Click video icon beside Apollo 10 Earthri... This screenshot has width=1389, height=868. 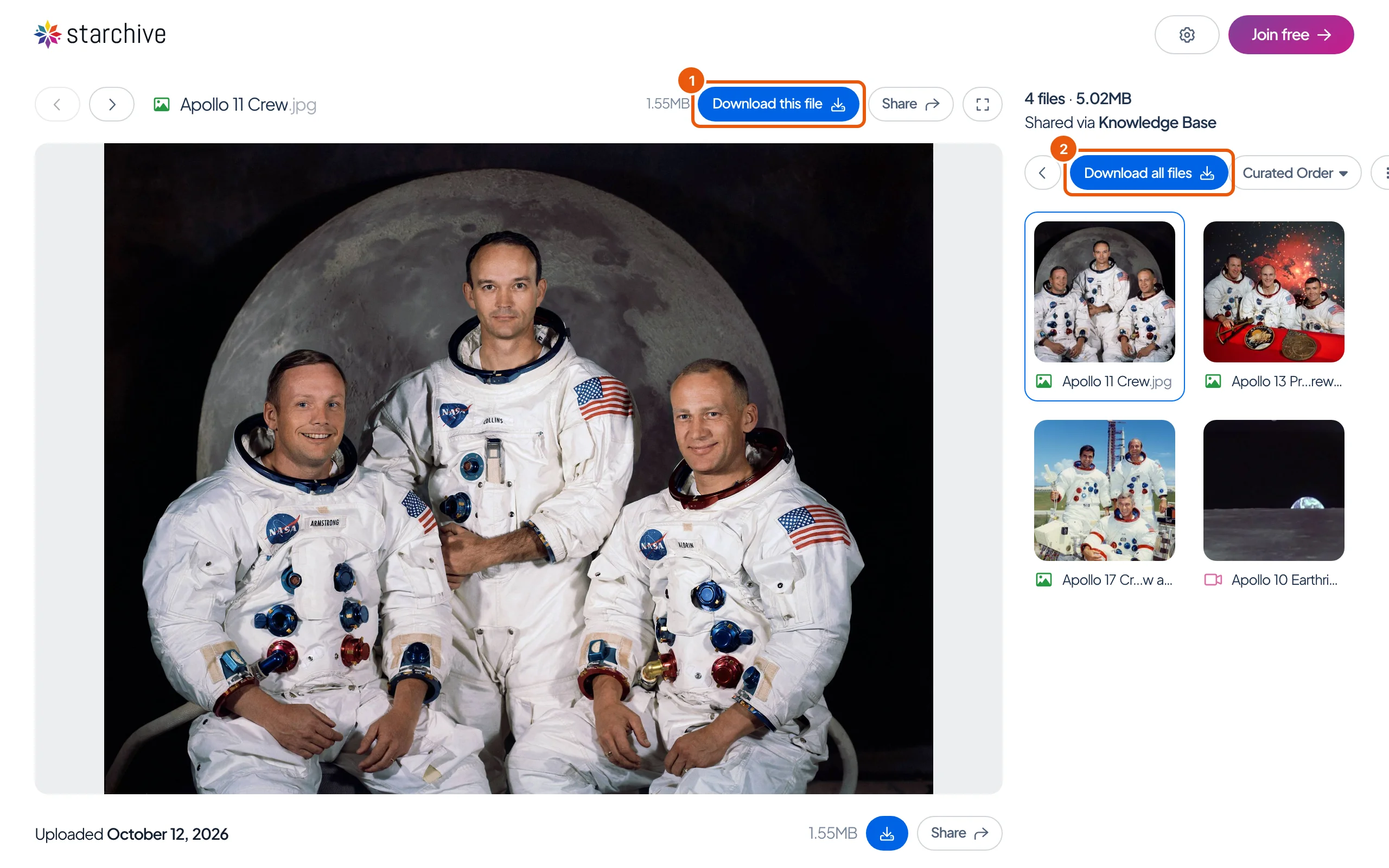tap(1213, 580)
